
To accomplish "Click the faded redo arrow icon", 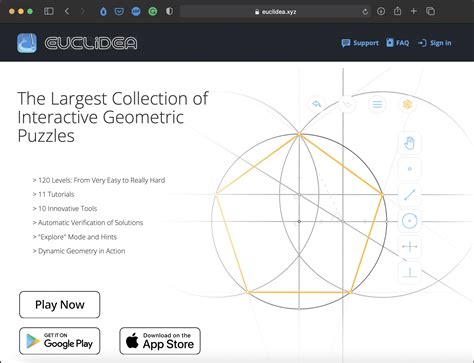I will [347, 105].
